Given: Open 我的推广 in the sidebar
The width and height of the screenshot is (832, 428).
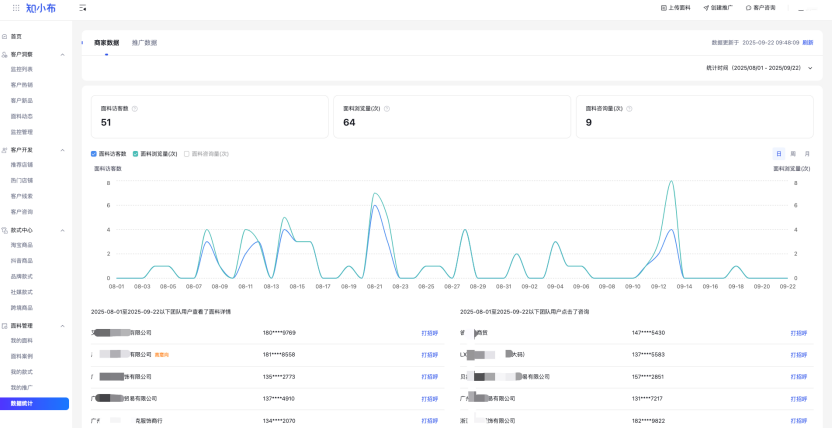Looking at the screenshot, I should point(22,388).
